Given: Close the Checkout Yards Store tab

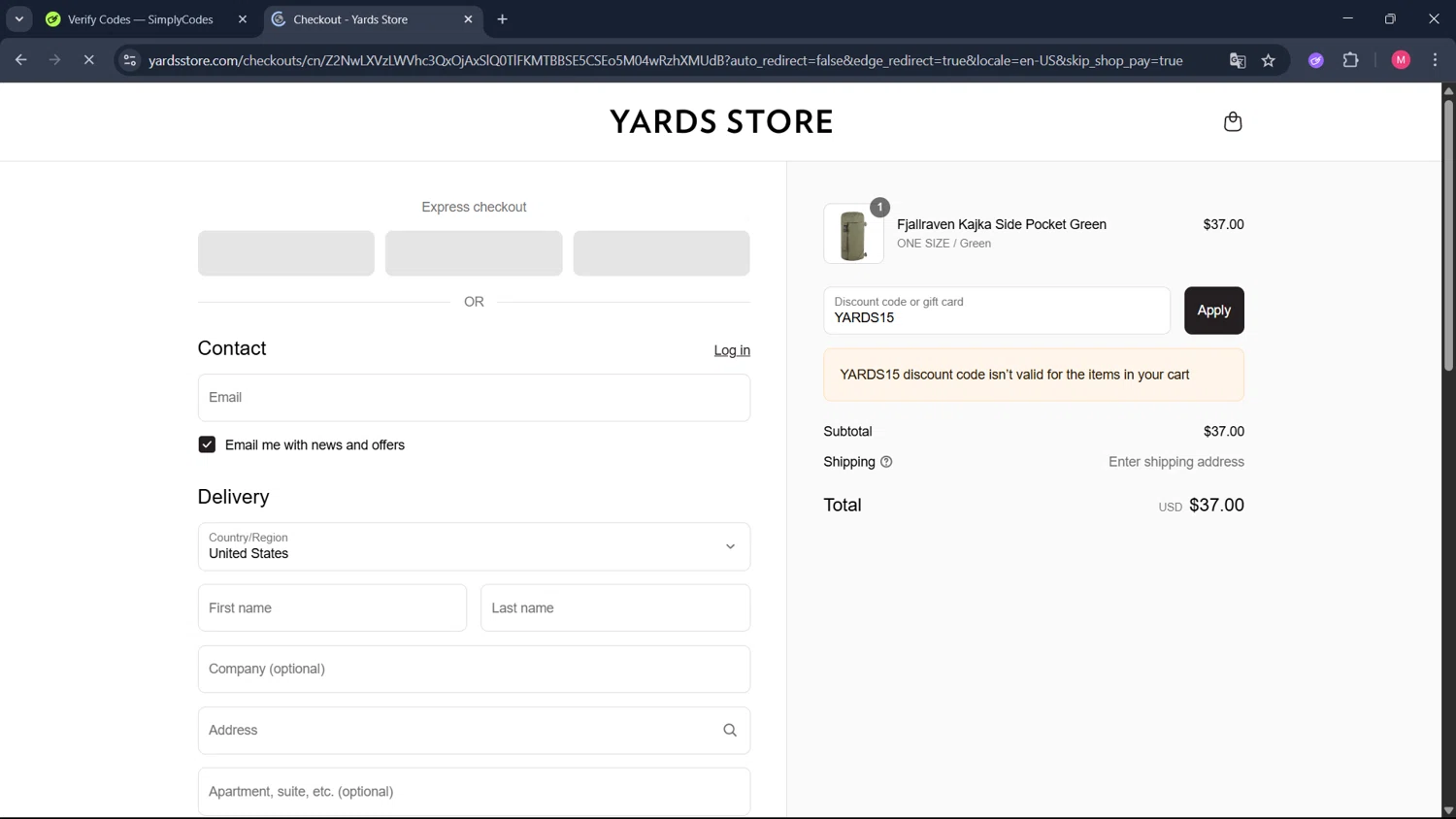Looking at the screenshot, I should [x=468, y=19].
